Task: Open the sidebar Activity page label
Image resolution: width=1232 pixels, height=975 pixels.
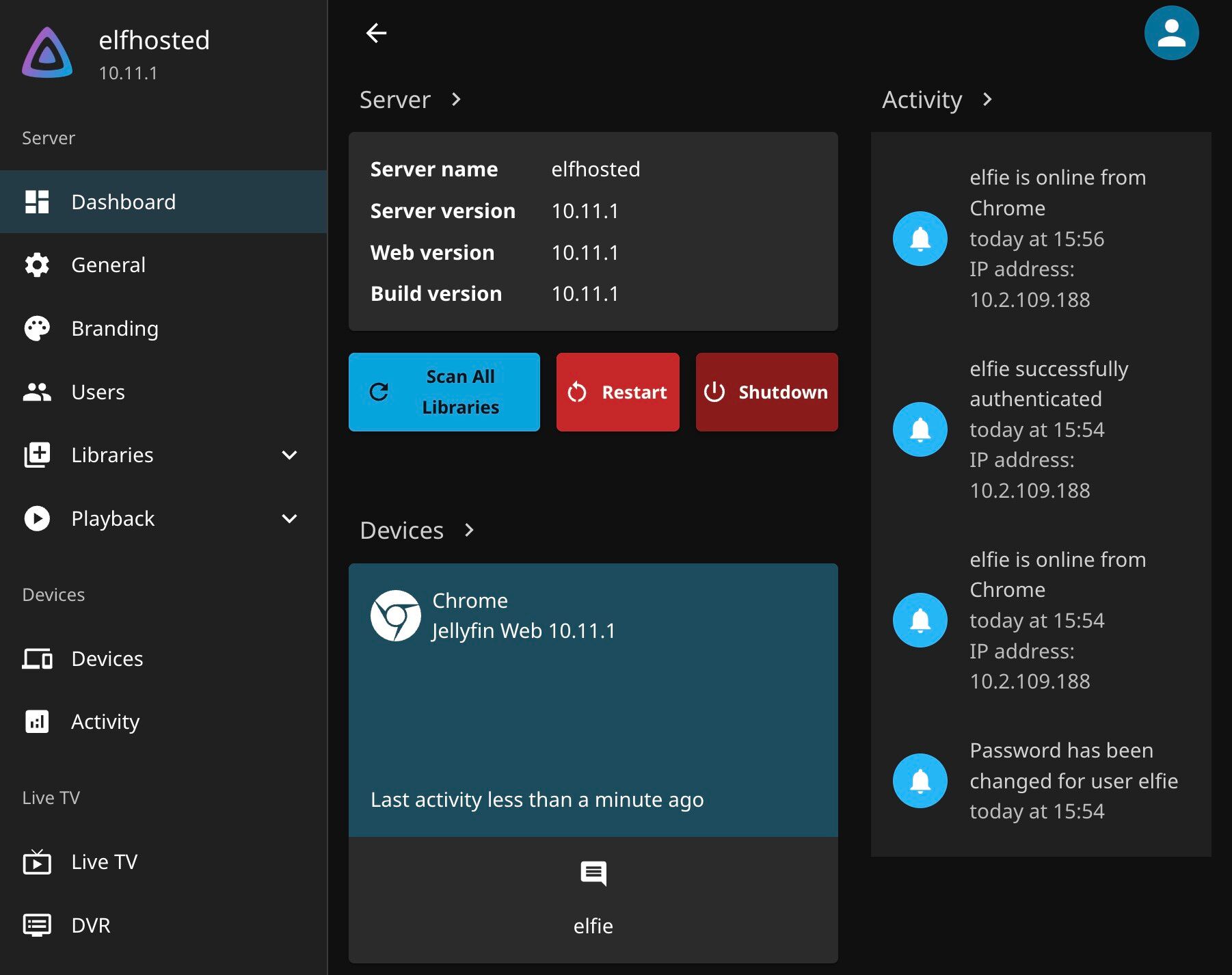Action: [105, 722]
